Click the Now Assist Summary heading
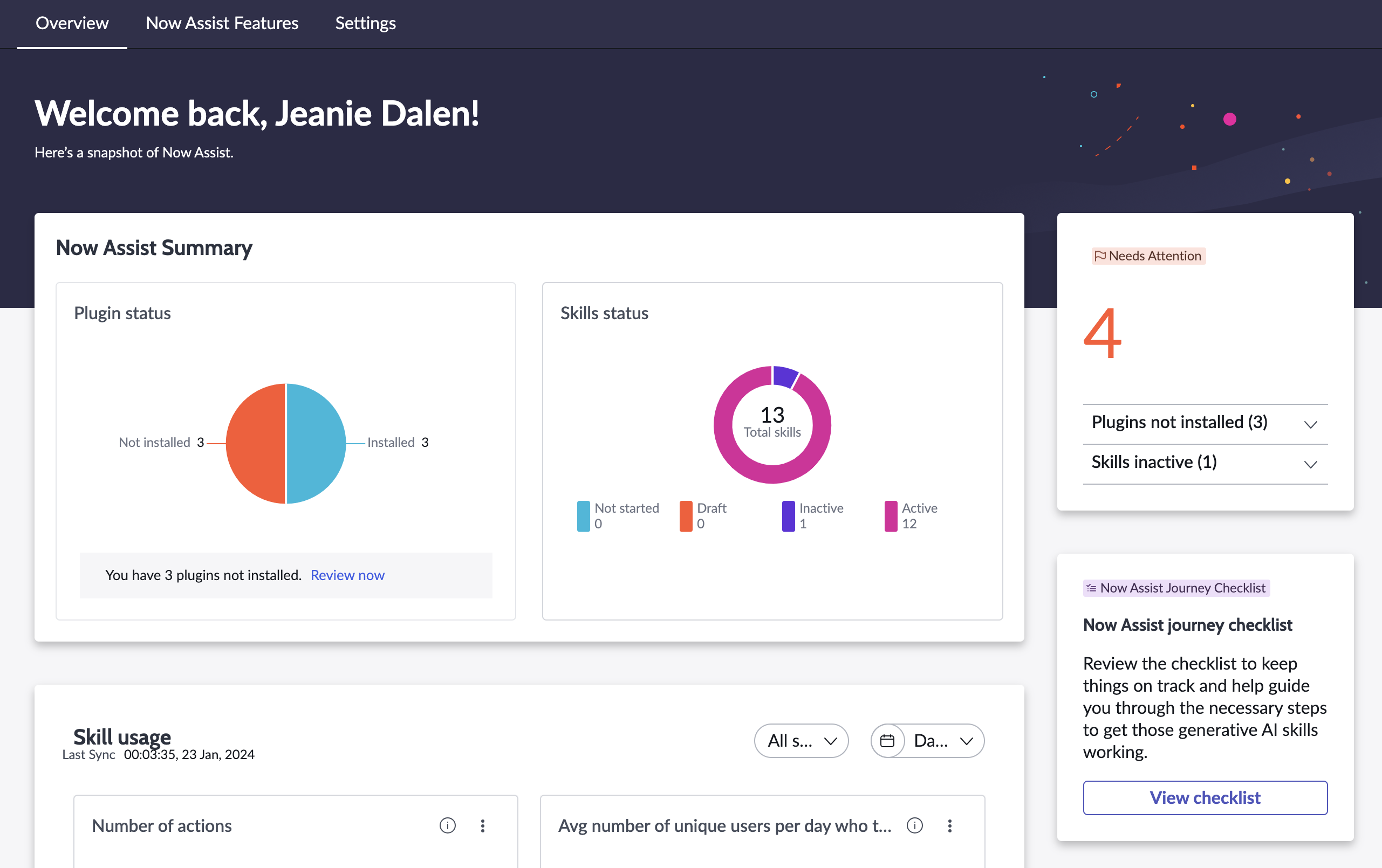This screenshot has height=868, width=1382. [x=154, y=248]
